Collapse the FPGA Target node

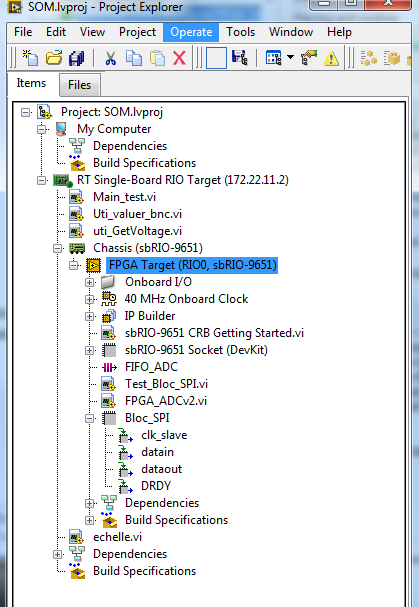pyautogui.click(x=74, y=265)
